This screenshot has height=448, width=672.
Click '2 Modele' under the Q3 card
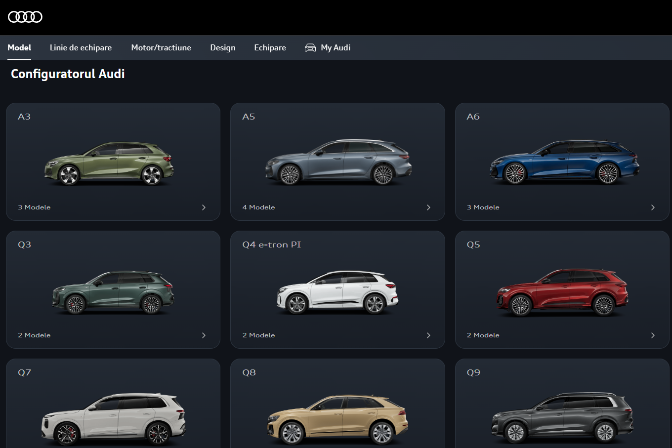[x=34, y=335]
